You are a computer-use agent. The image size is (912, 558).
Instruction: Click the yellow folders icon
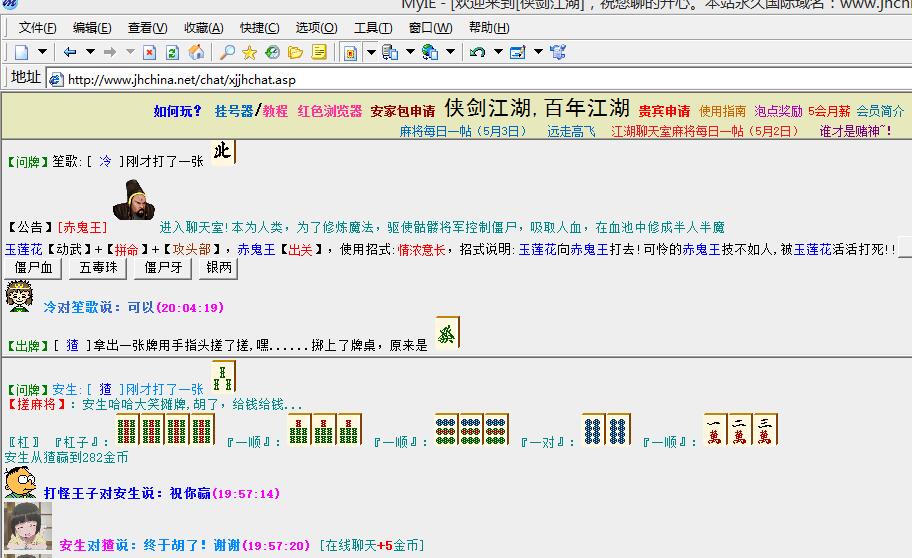(295, 52)
